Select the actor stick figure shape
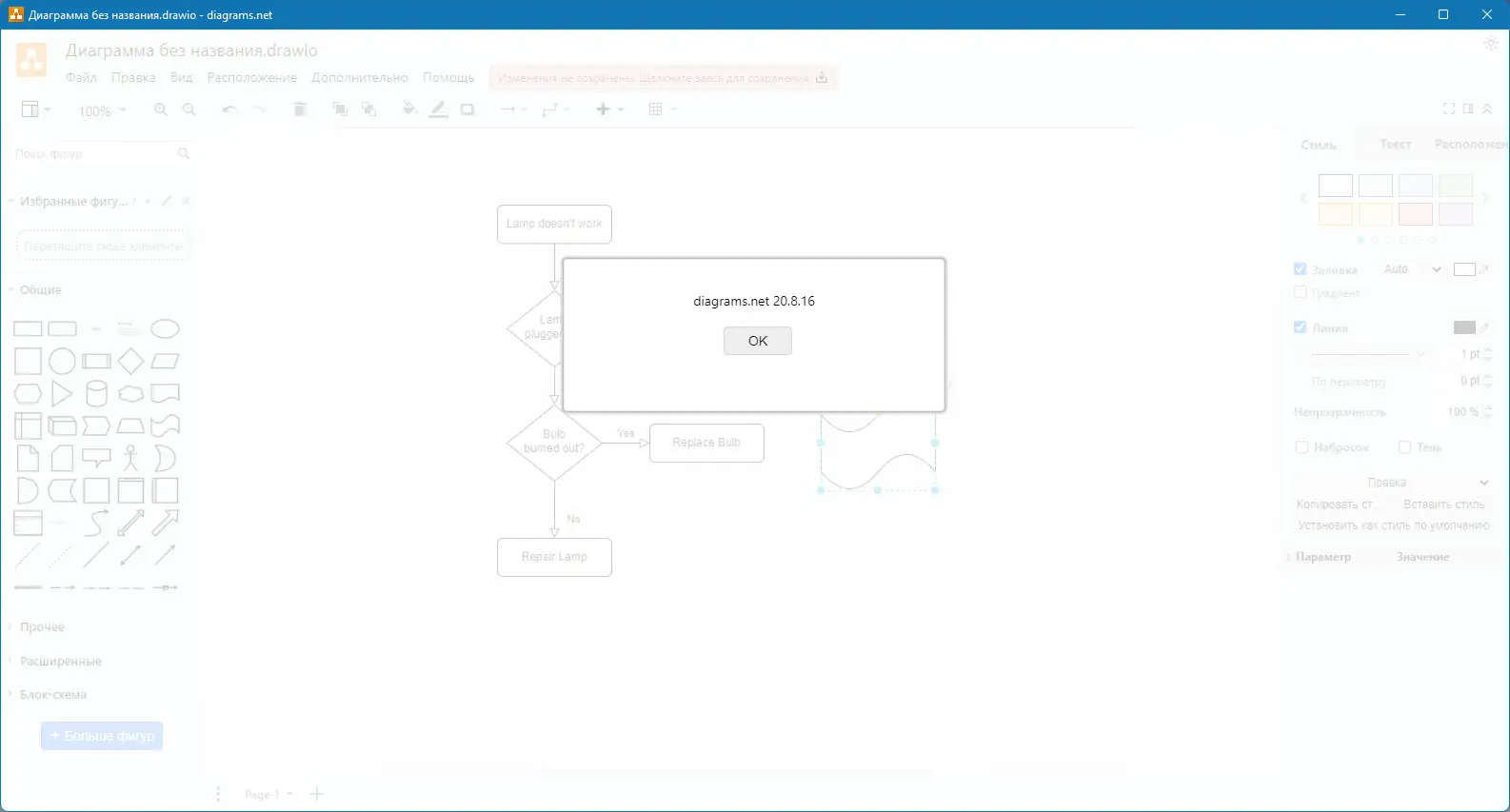Image resolution: width=1510 pixels, height=812 pixels. 130,459
